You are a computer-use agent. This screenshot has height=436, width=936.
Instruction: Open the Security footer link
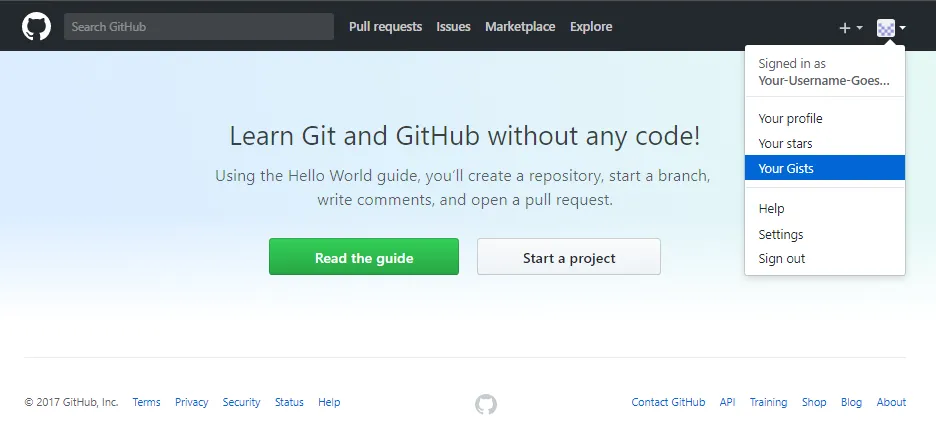[241, 402]
